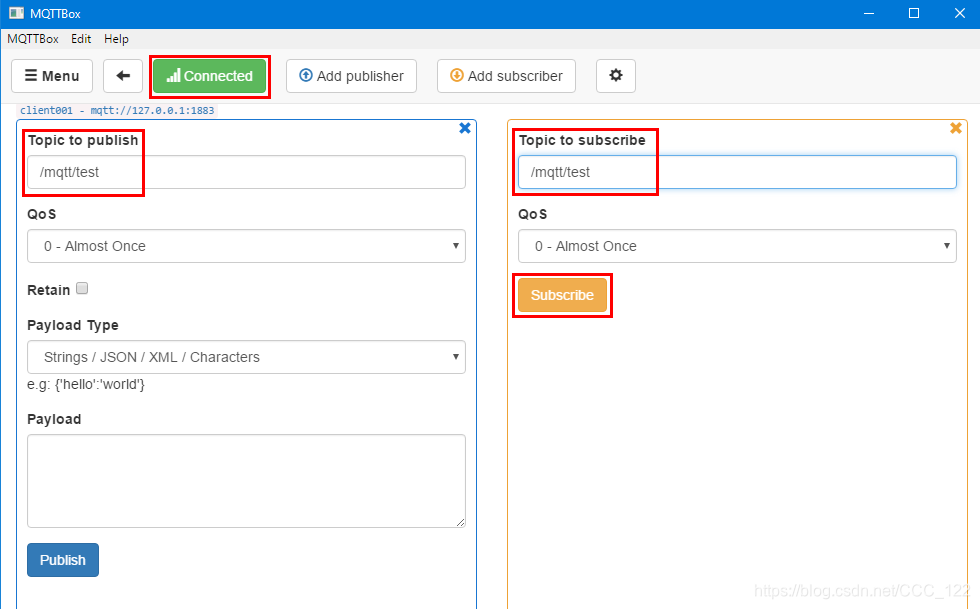Toggle the Retain checkbox
This screenshot has width=980, height=609.
(82, 288)
